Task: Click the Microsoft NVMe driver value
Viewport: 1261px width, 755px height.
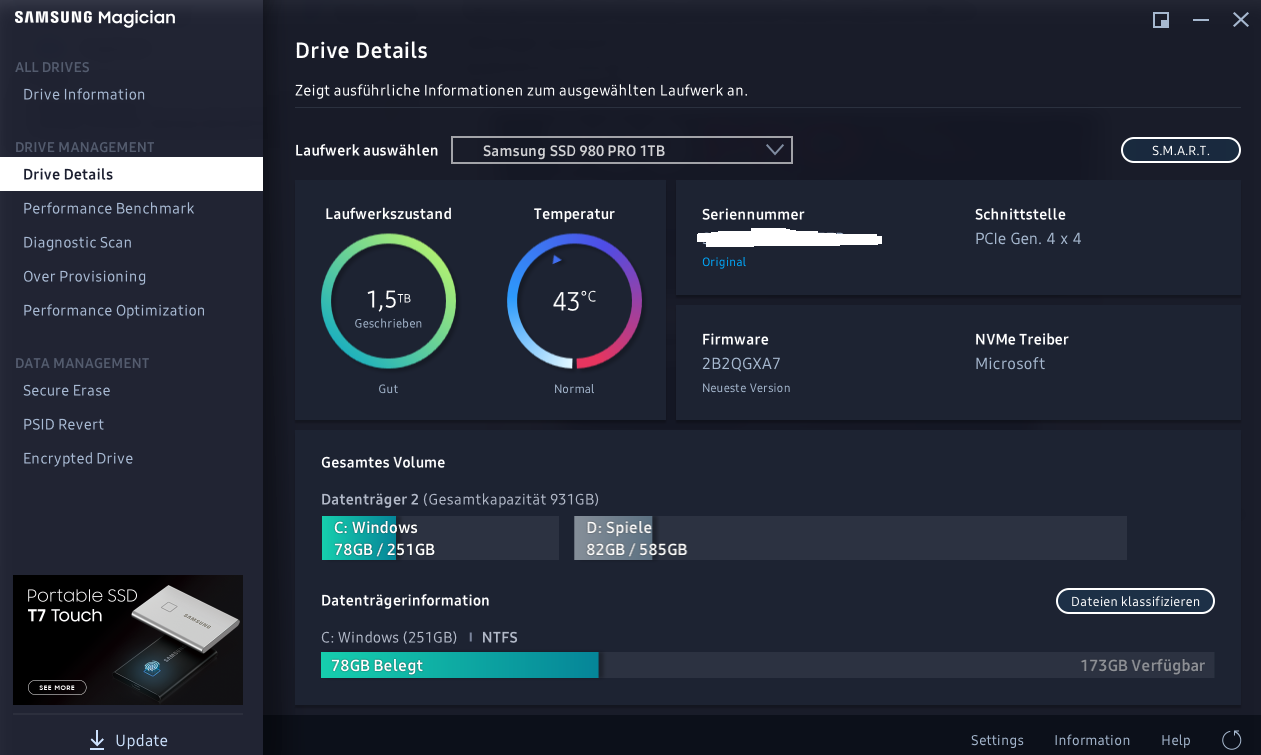Action: click(1010, 364)
